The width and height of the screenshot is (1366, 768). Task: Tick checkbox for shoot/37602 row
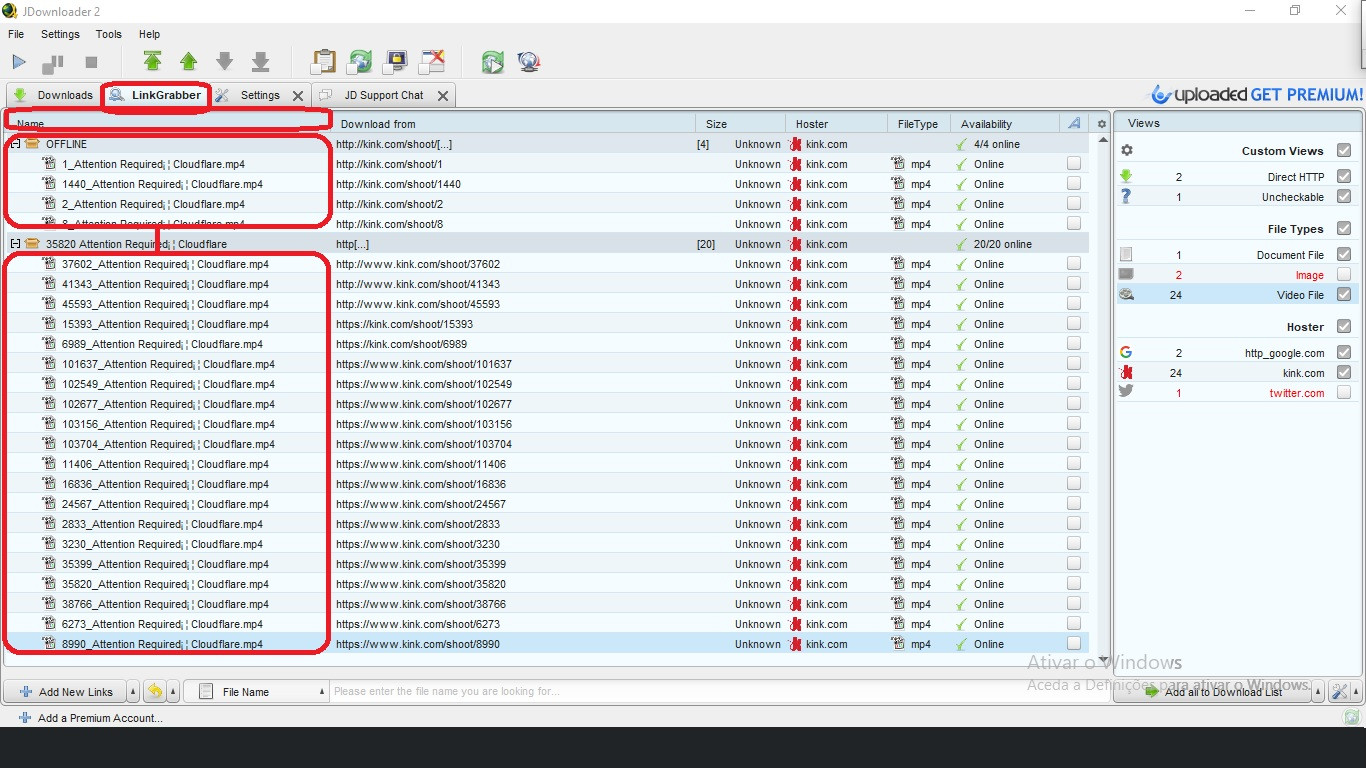click(1073, 264)
